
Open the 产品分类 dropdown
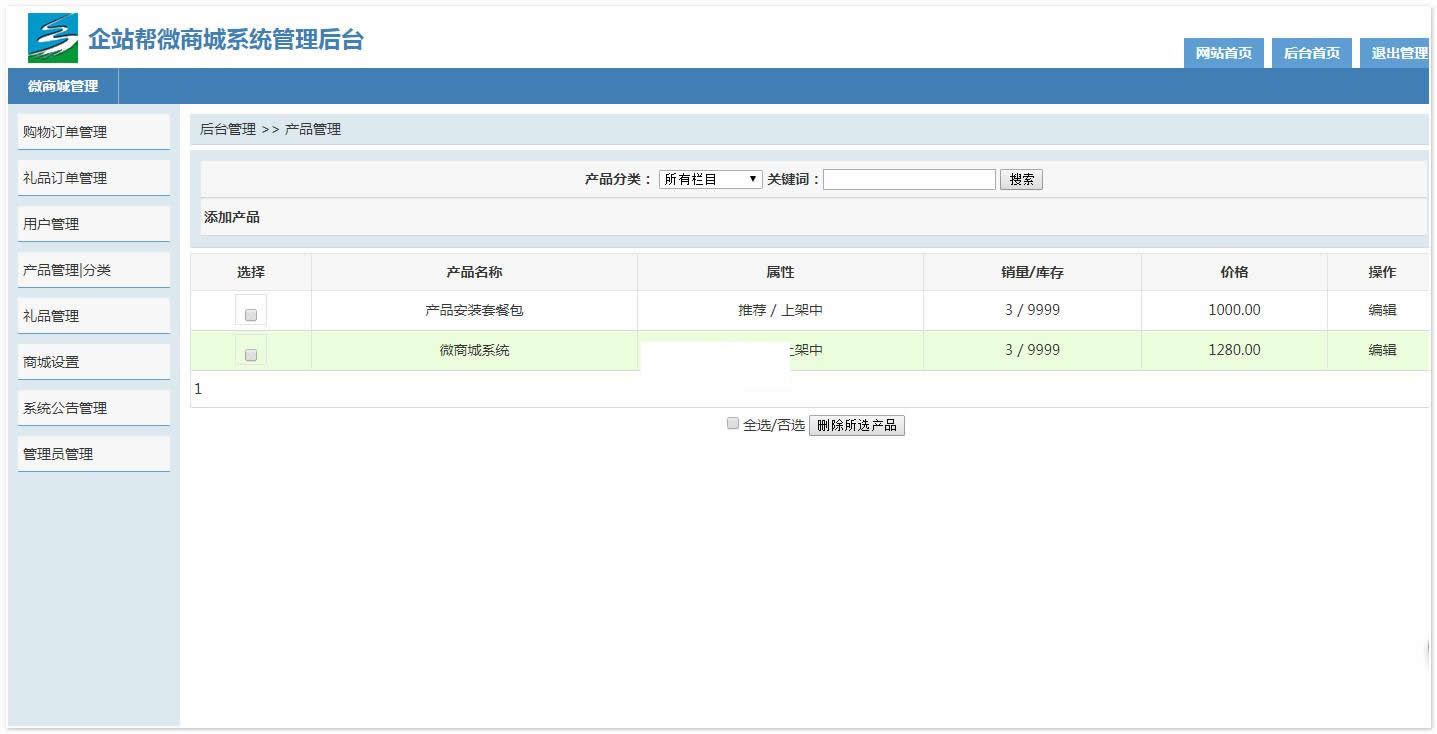[710, 180]
